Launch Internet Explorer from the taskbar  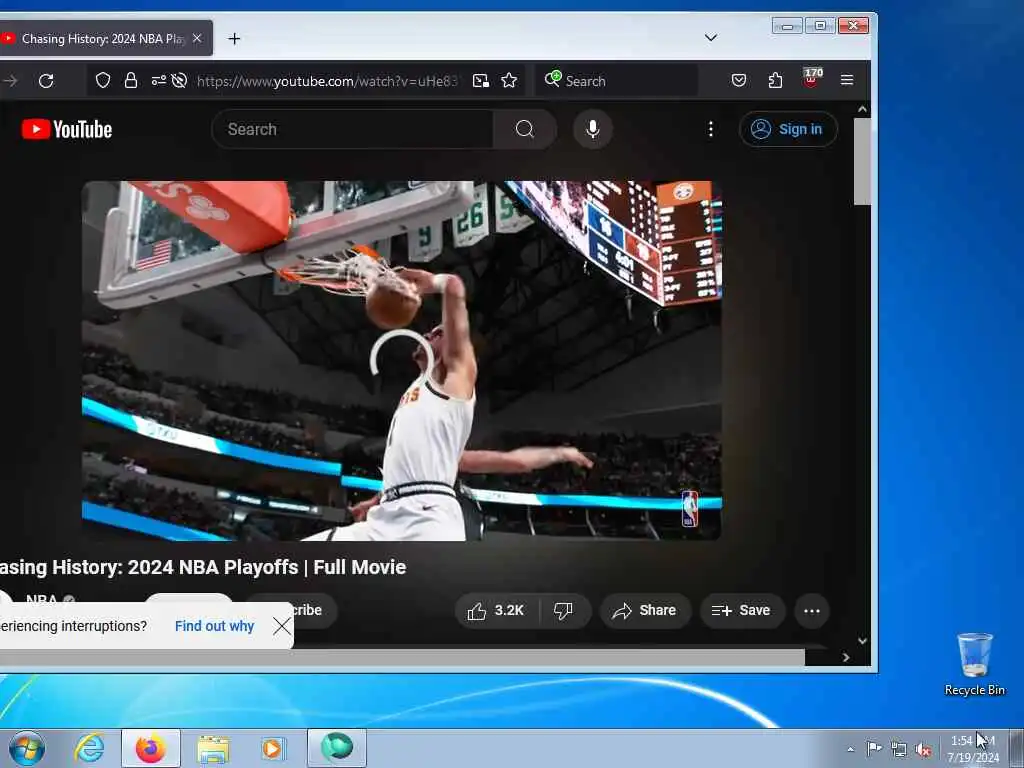click(x=89, y=748)
